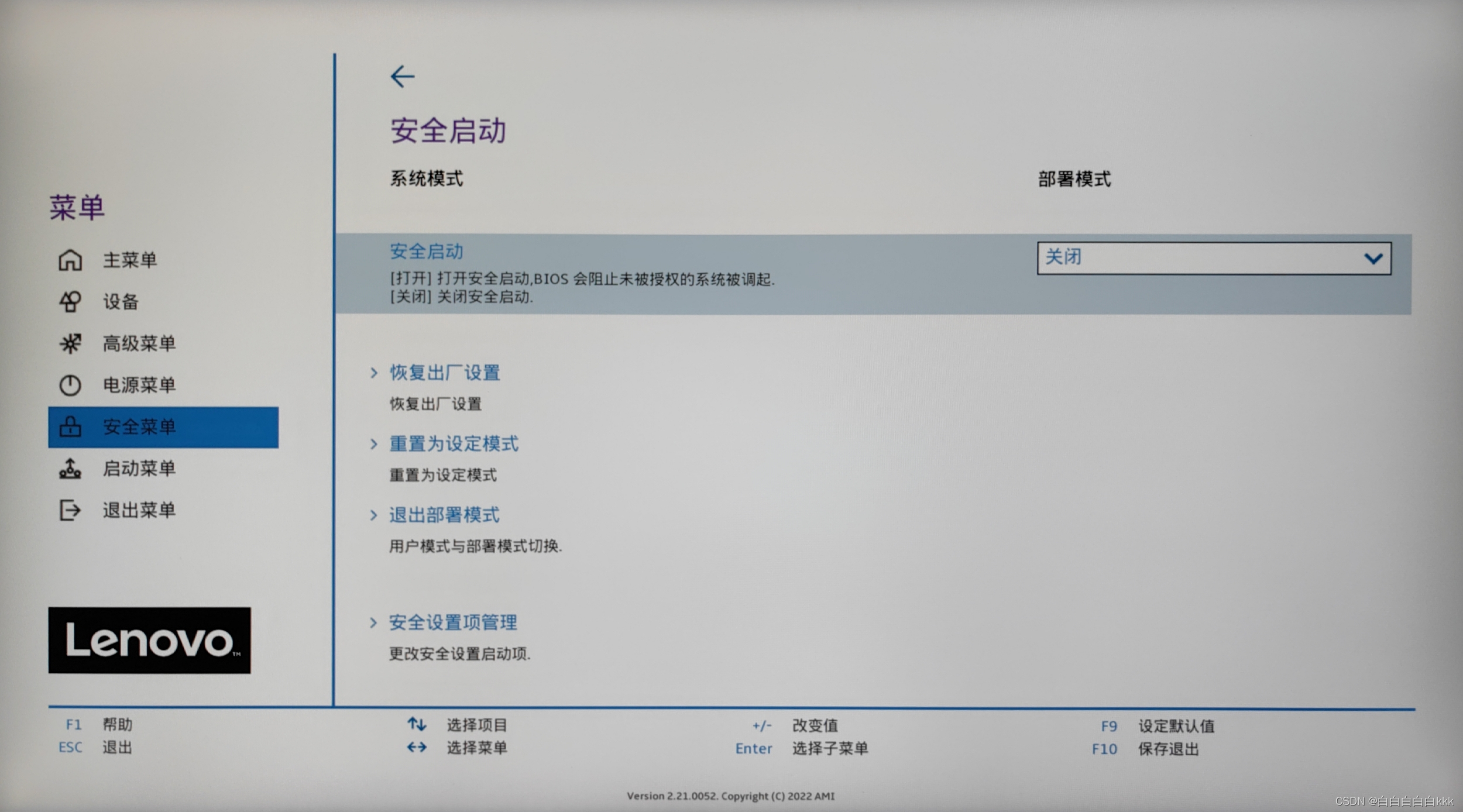Click the boot icon beside 启动菜单
1463x812 pixels.
(x=70, y=469)
